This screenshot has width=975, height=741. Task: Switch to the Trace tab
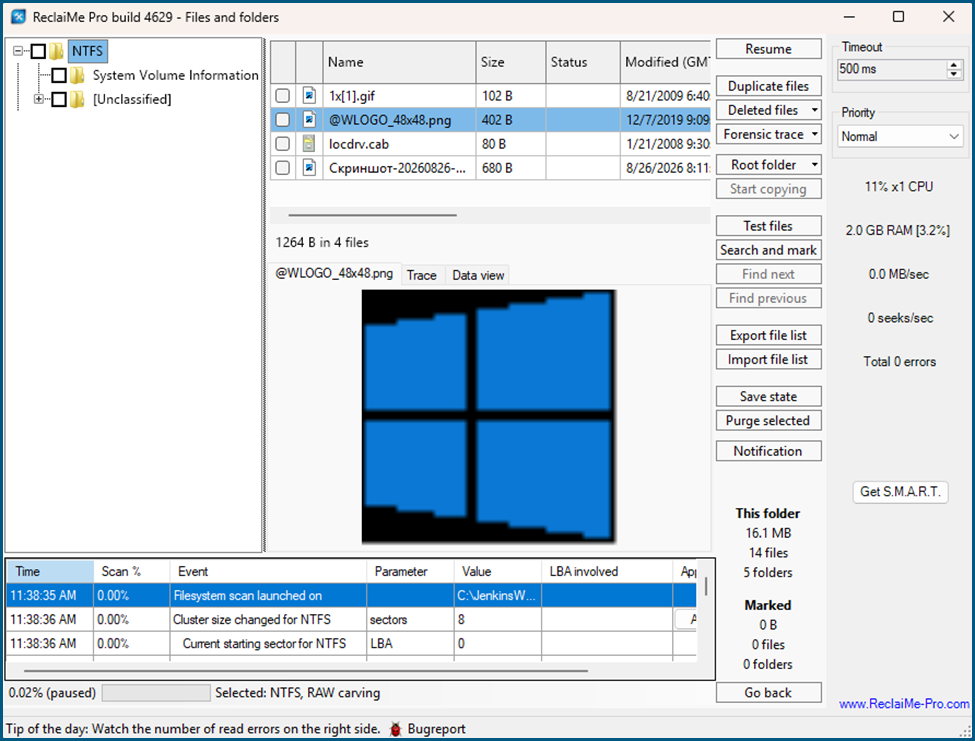pos(422,275)
